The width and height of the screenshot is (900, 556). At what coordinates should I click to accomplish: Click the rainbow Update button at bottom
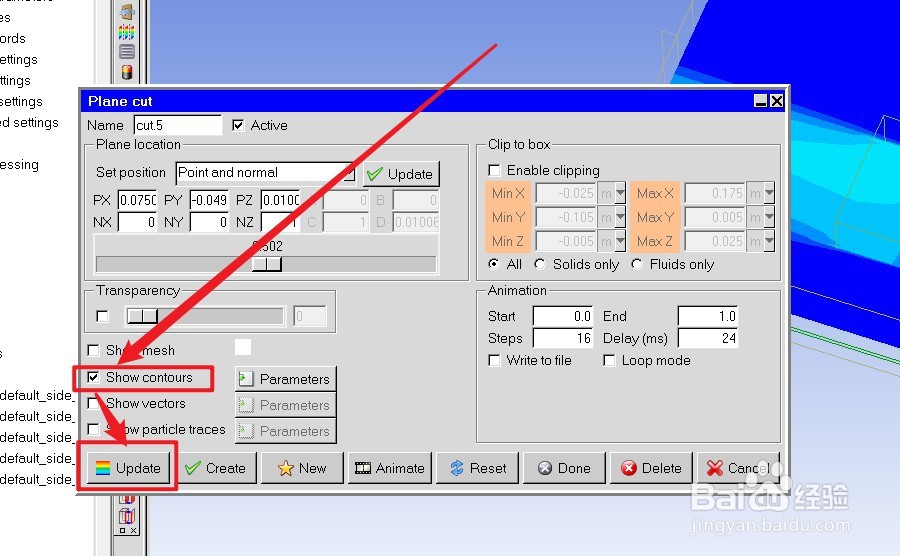129,468
